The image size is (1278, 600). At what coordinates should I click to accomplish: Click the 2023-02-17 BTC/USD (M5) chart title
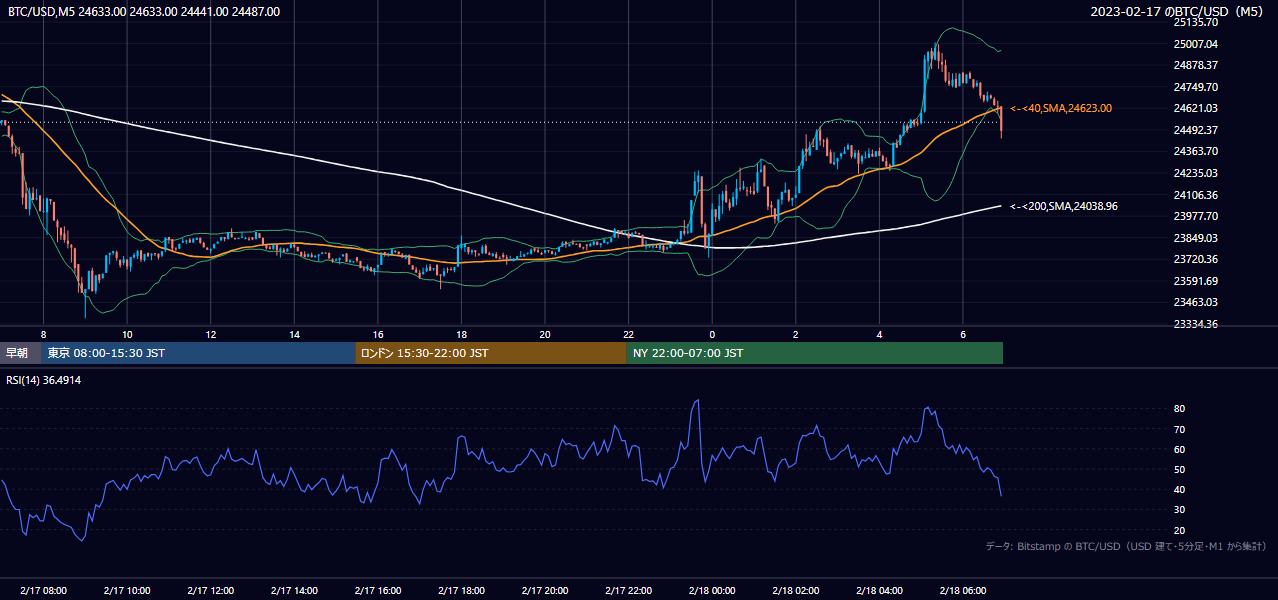click(1178, 11)
